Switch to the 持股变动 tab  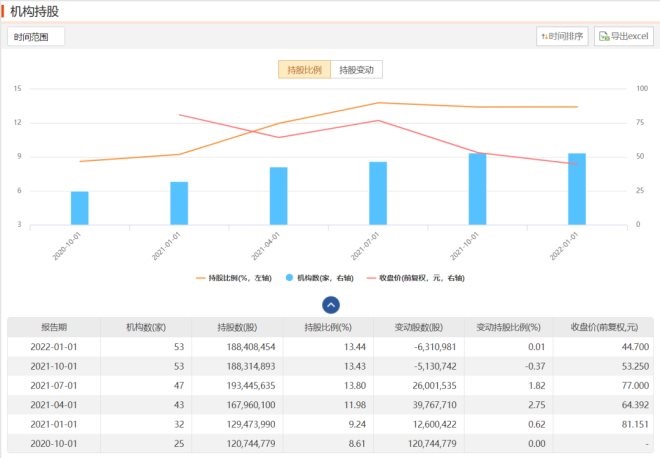tap(357, 70)
